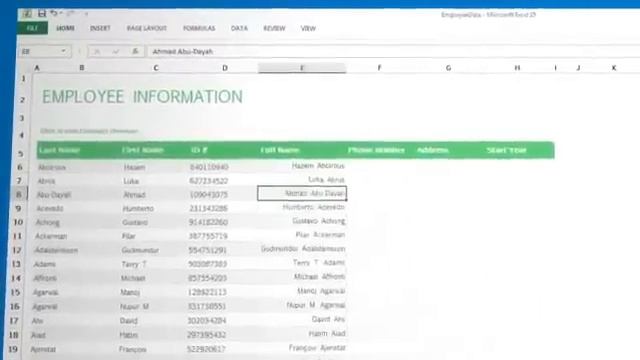Click full name cell Gustavo Achong

tap(319, 221)
